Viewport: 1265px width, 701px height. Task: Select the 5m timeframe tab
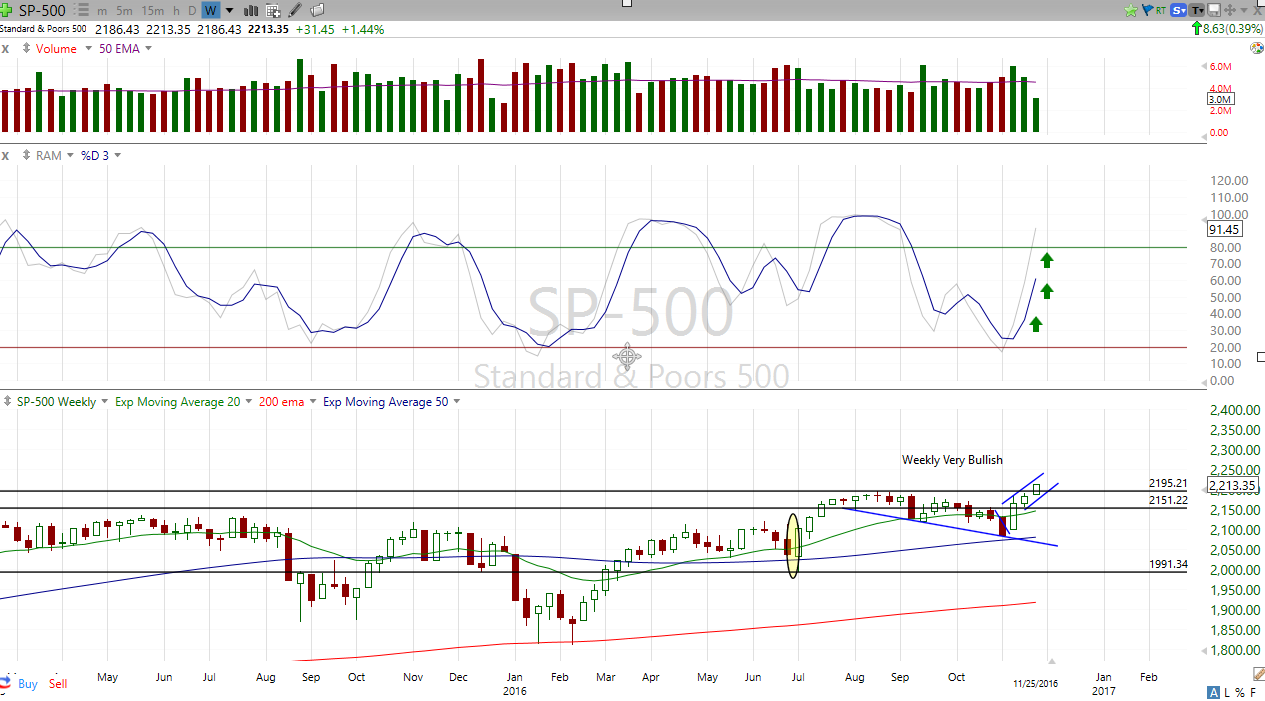(125, 10)
